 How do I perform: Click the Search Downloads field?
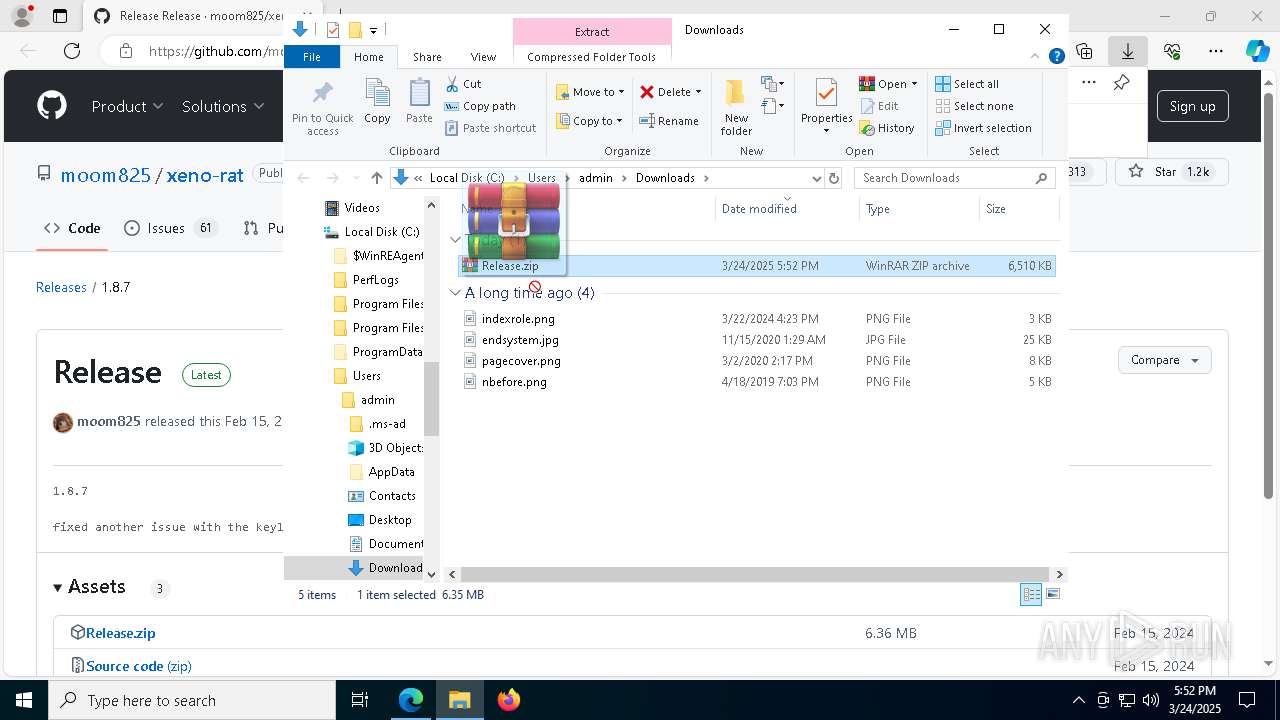tap(955, 178)
